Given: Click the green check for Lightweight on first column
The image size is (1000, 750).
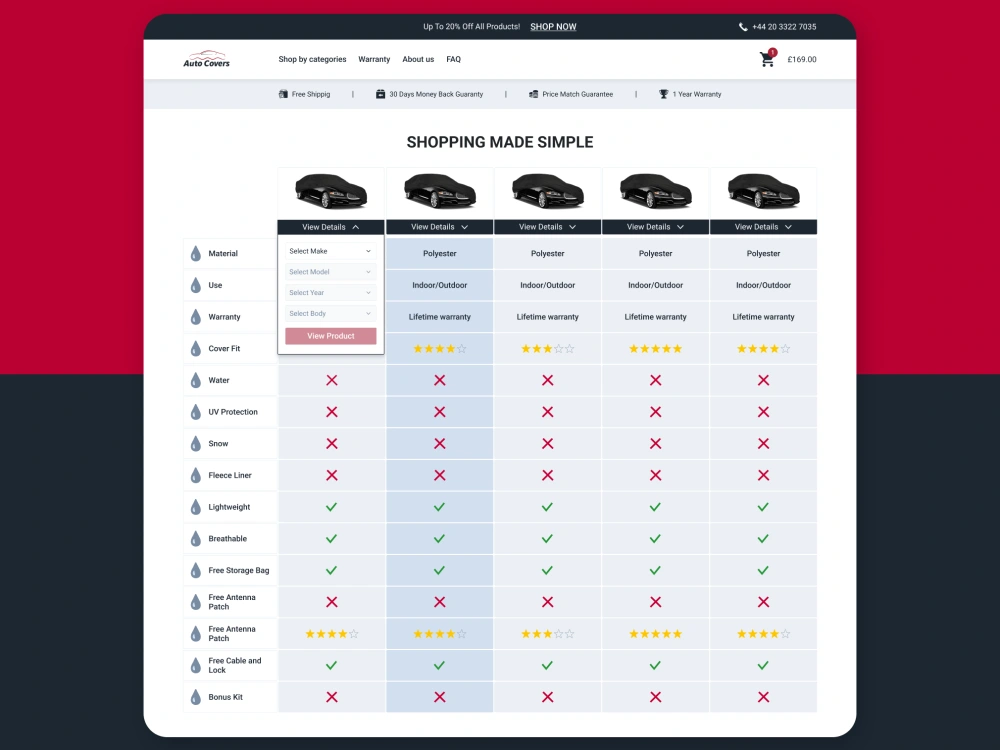Looking at the screenshot, I should click(331, 507).
